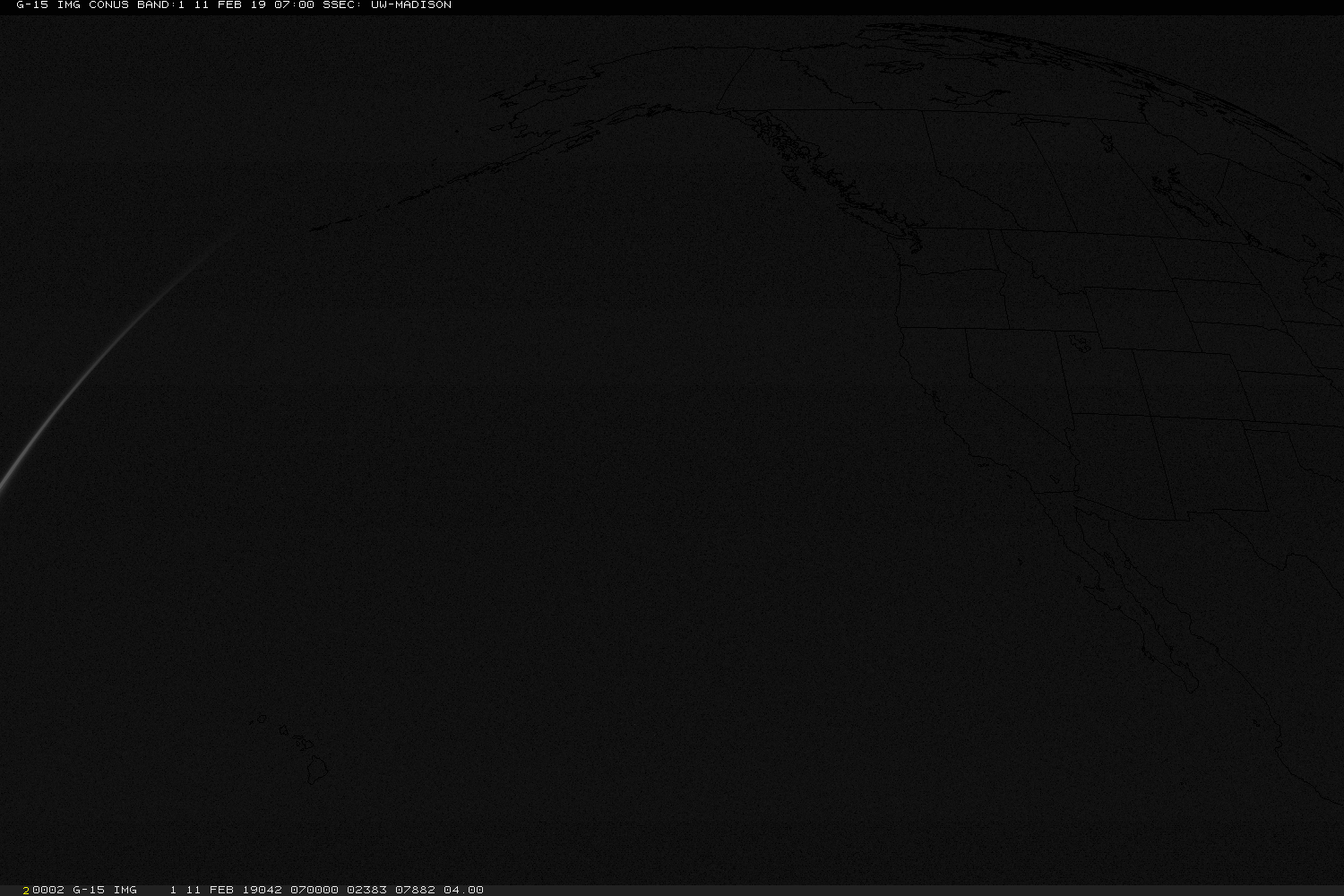Click the CONUS text in the header

pos(108,5)
